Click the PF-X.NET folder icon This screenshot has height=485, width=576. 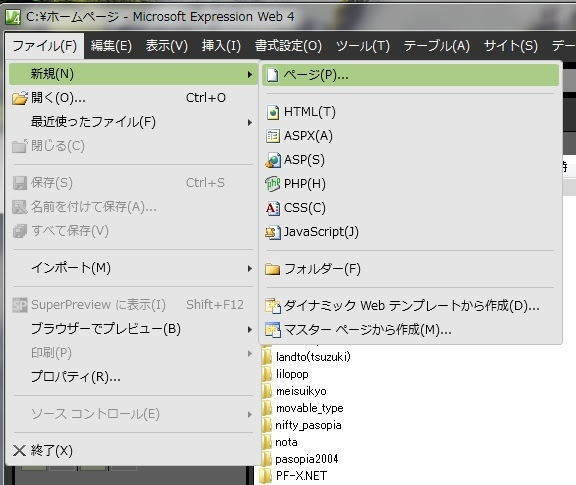(x=265, y=476)
